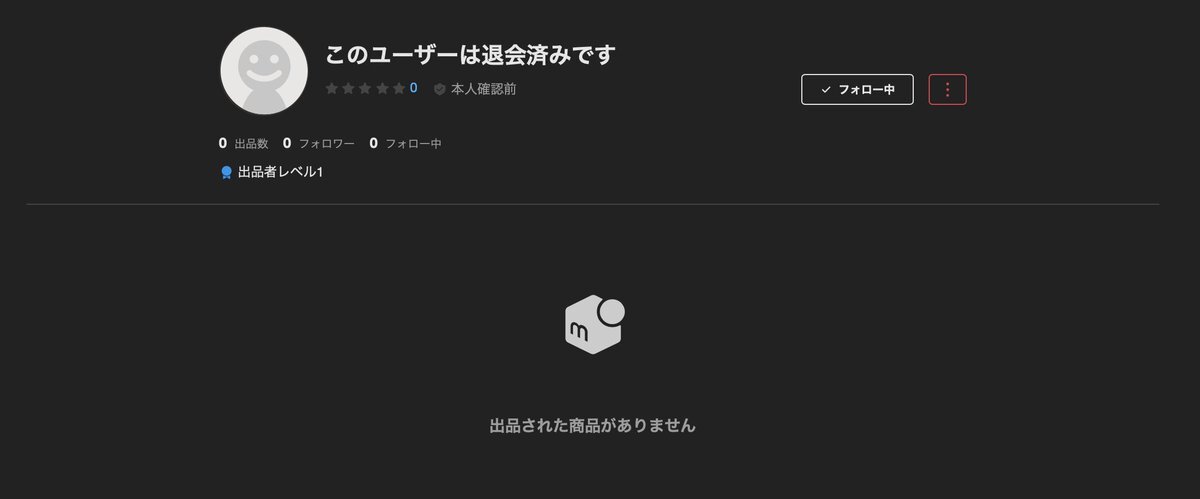This screenshot has width=1200, height=499.
Task: Click the second rating star
Action: point(349,88)
